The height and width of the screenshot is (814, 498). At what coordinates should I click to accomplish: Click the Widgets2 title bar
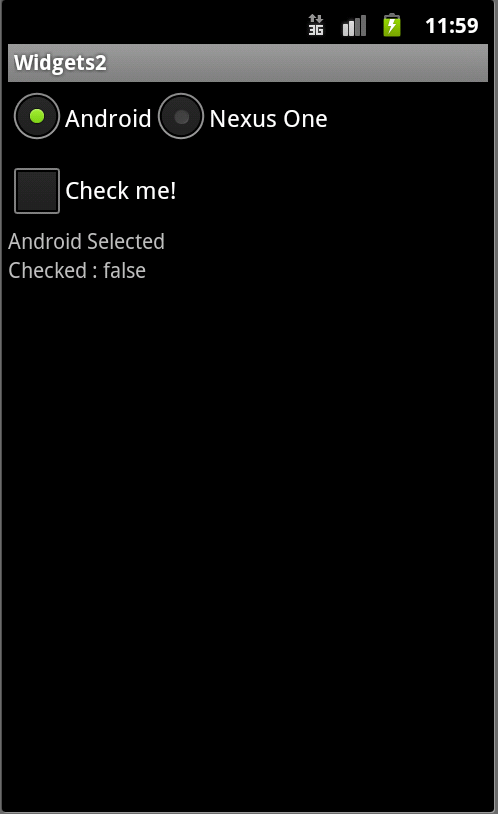248,63
